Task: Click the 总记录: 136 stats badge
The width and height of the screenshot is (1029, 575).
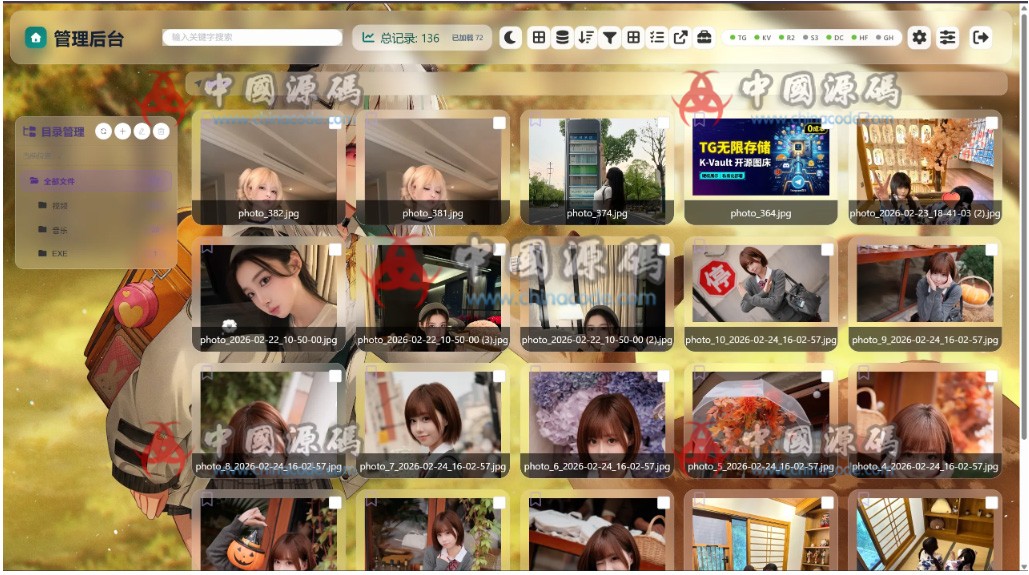Action: point(423,38)
